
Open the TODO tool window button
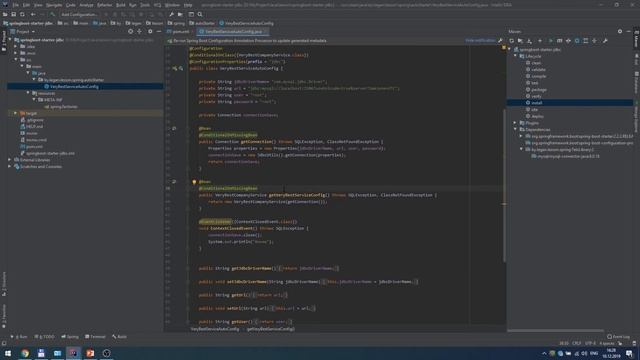[44, 337]
